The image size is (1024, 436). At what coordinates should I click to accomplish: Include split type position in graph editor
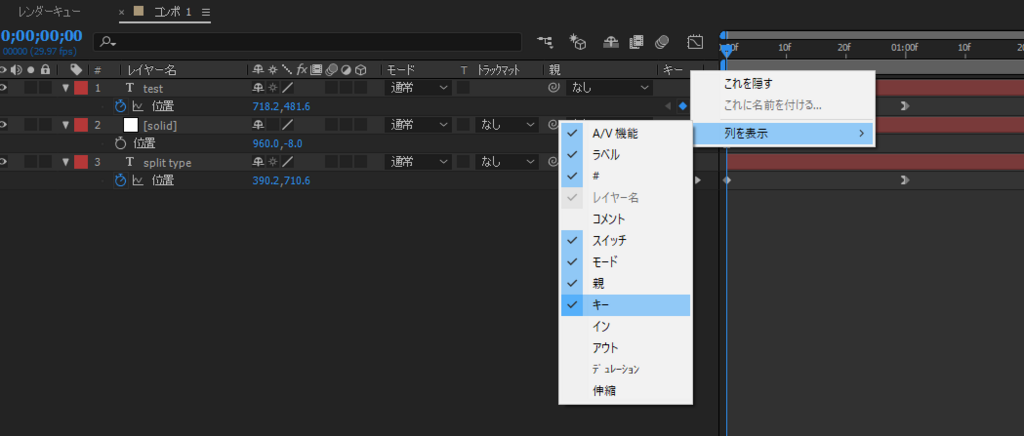point(138,181)
